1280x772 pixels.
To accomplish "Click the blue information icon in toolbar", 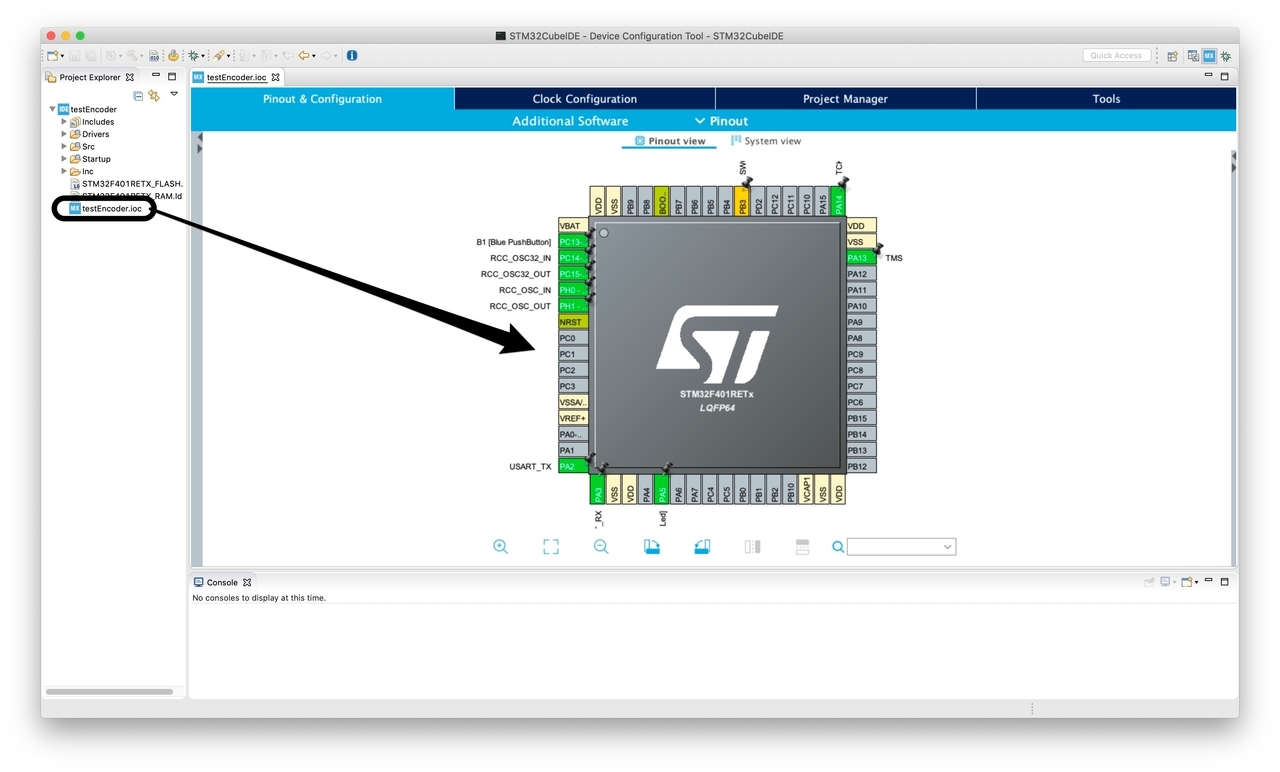I will 352,55.
